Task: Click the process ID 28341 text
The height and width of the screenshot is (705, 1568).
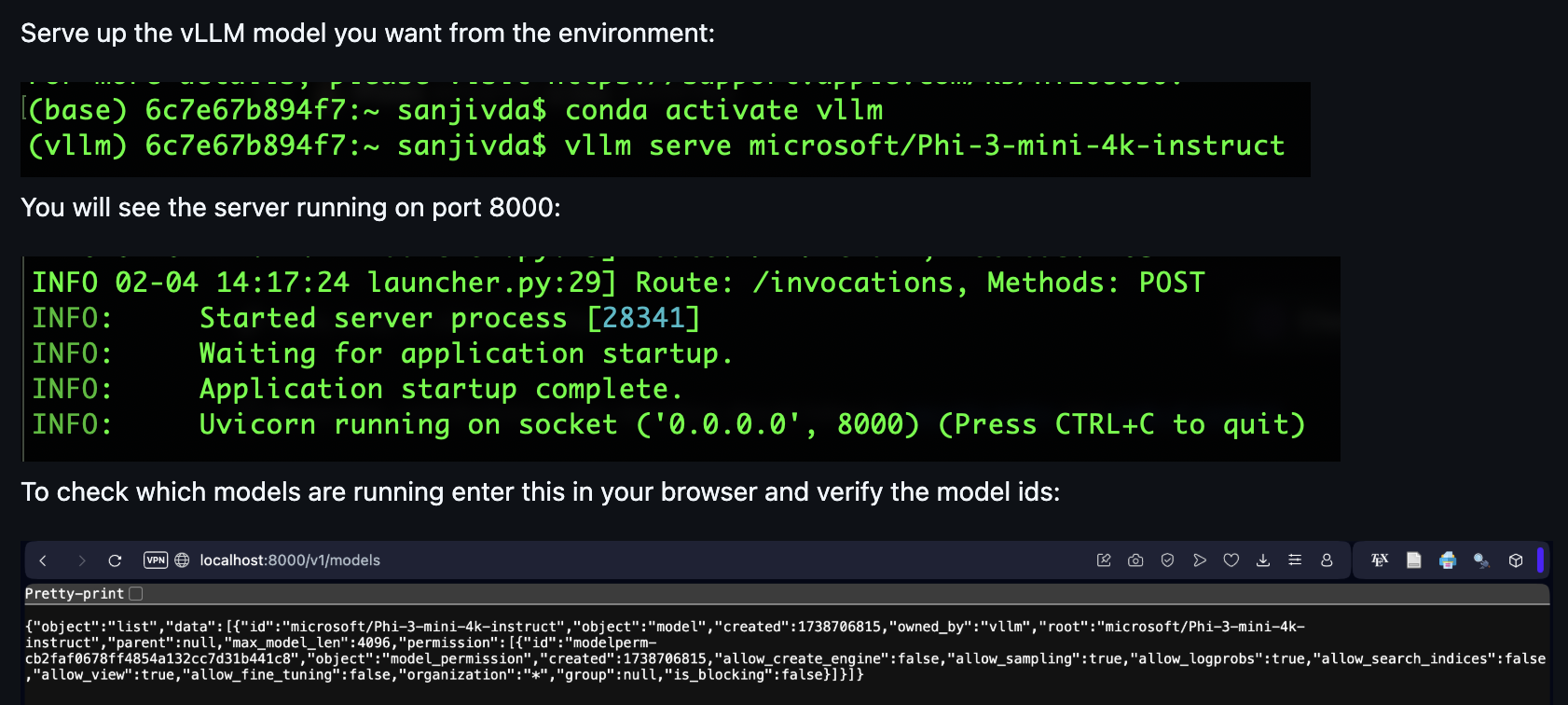Action: 643,318
